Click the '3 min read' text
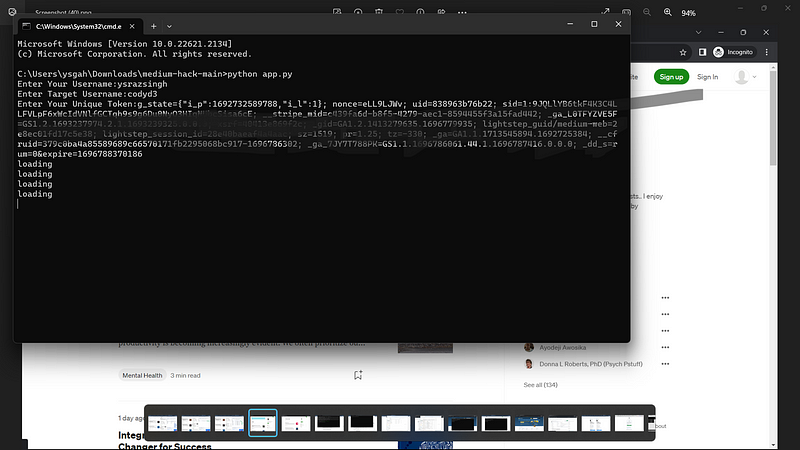 (185, 376)
